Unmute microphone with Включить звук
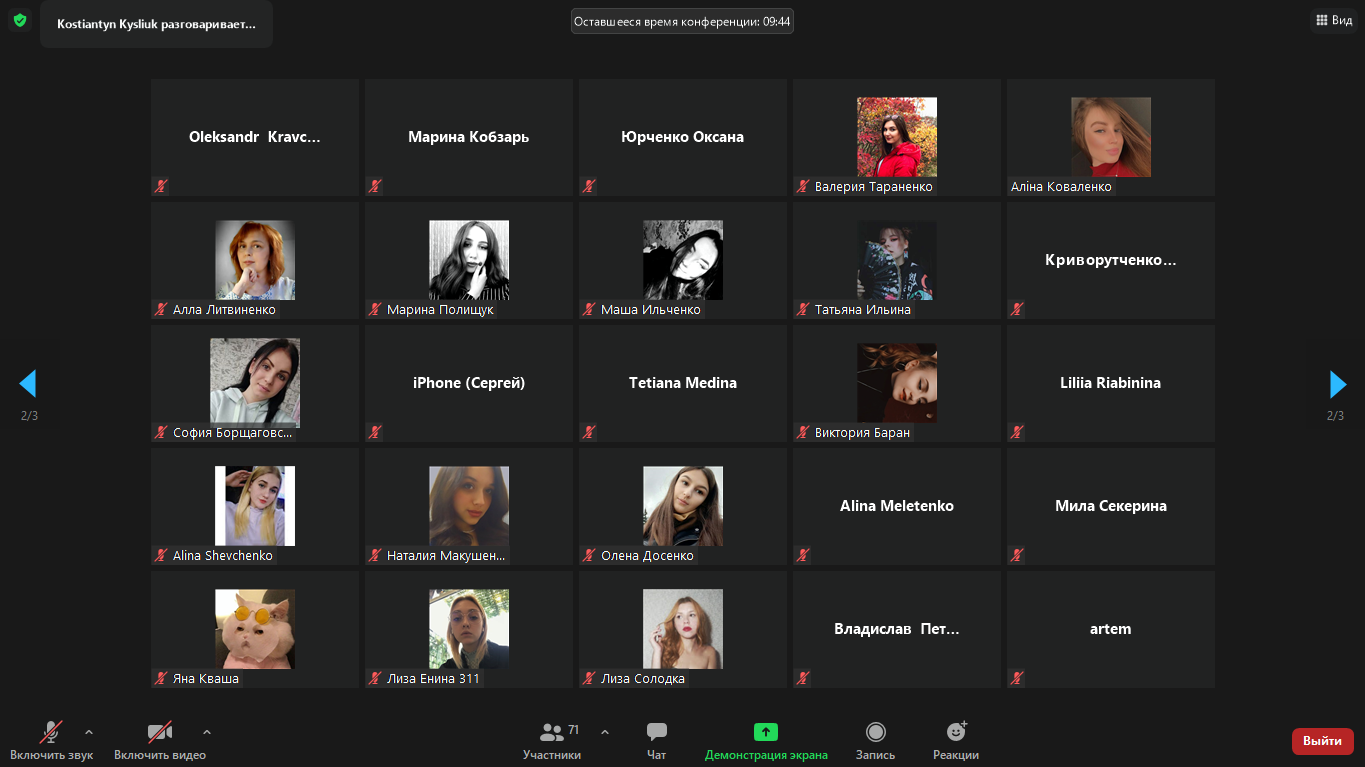This screenshot has width=1365, height=767. coord(51,740)
